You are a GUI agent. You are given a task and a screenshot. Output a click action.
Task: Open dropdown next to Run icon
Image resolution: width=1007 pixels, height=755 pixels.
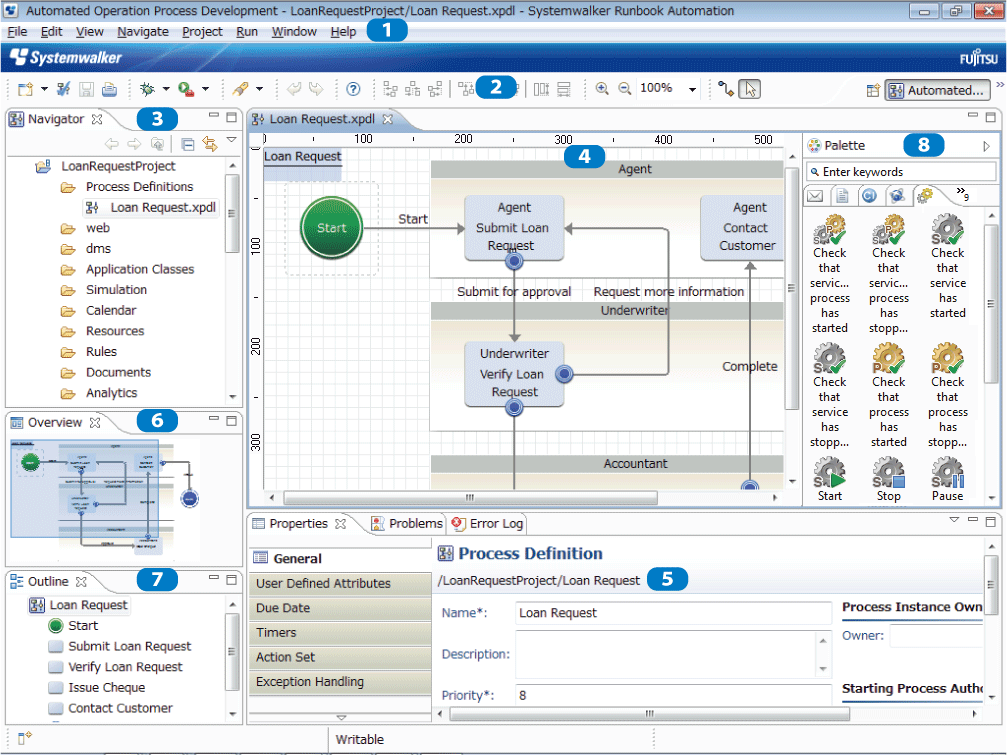click(x=206, y=89)
